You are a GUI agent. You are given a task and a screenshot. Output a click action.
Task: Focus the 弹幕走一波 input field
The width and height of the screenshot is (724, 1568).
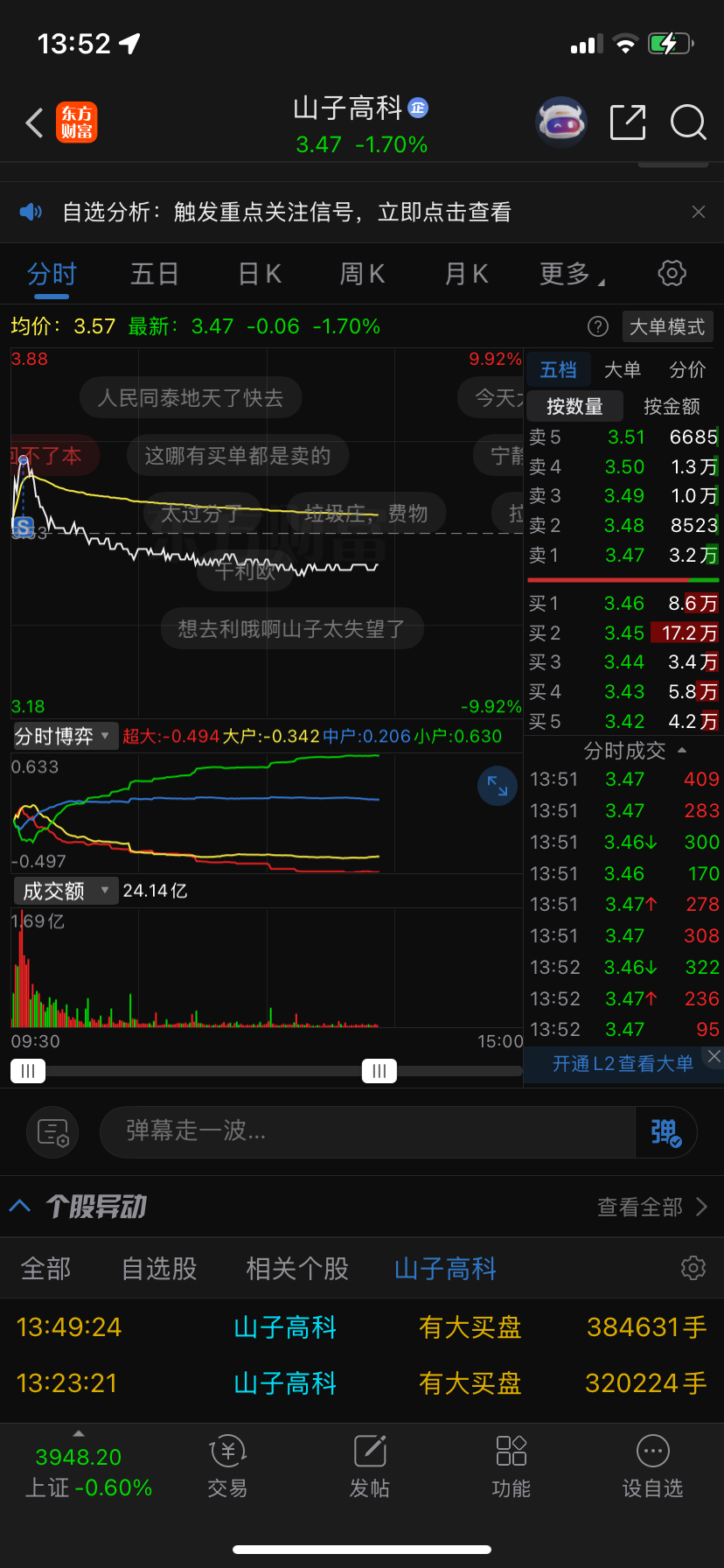[367, 1132]
